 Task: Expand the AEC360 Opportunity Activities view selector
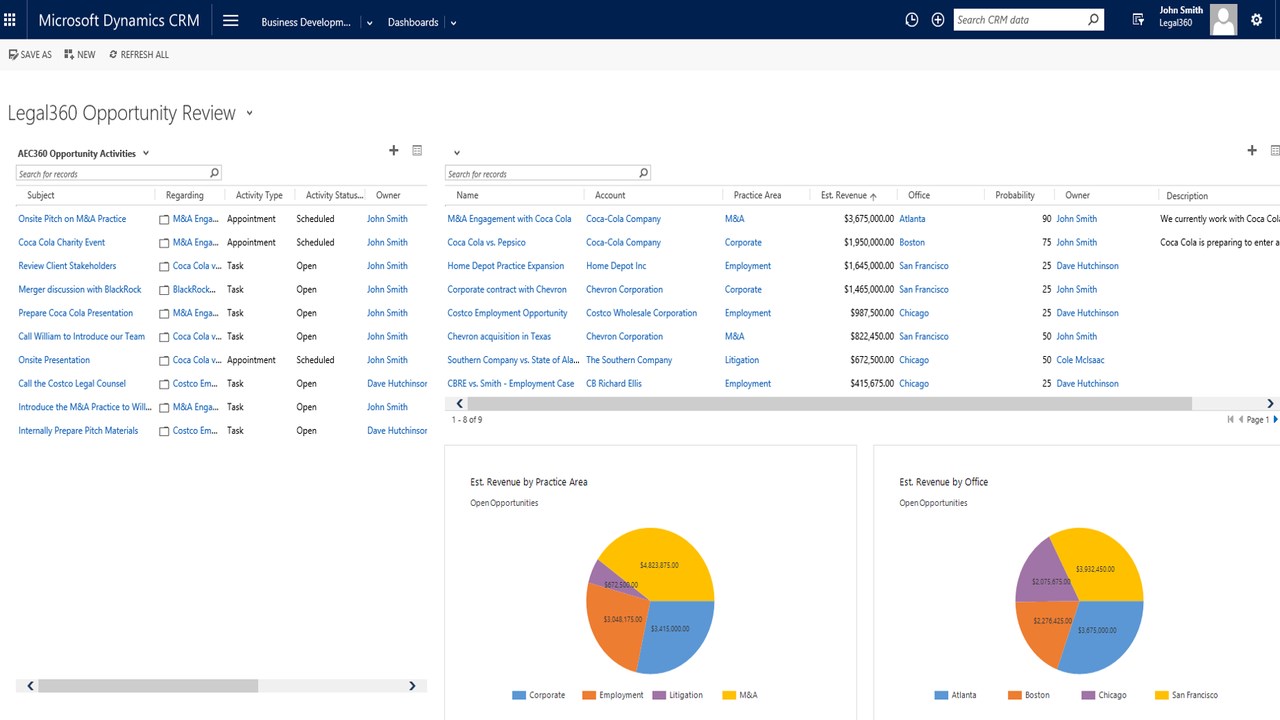[x=145, y=153]
